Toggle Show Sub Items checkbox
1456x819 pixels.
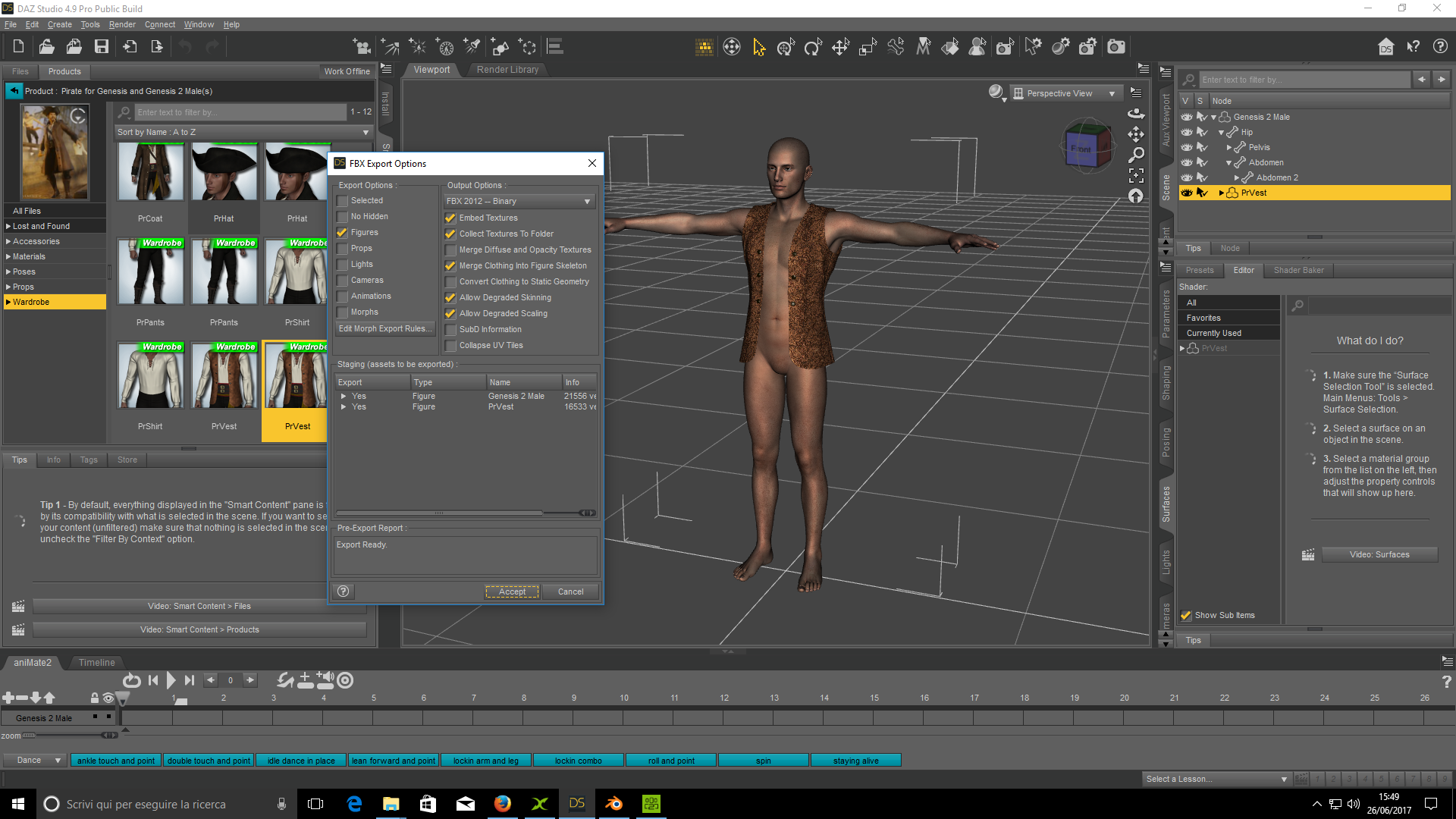1186,616
